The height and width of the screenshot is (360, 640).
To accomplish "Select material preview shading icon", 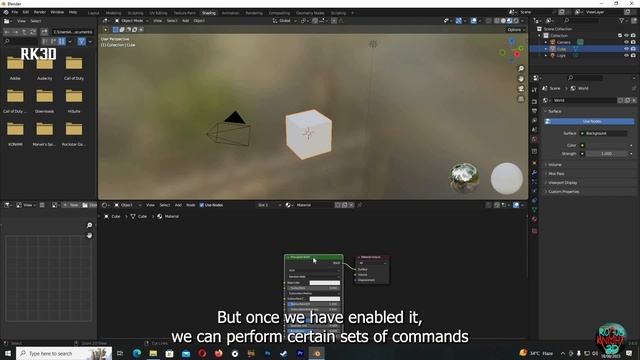I will tap(509, 20).
